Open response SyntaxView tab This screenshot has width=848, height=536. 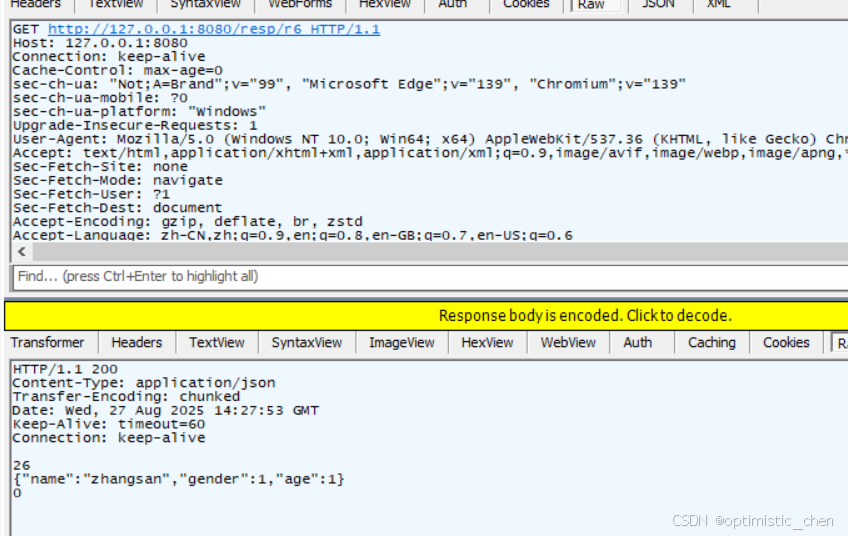tap(307, 343)
